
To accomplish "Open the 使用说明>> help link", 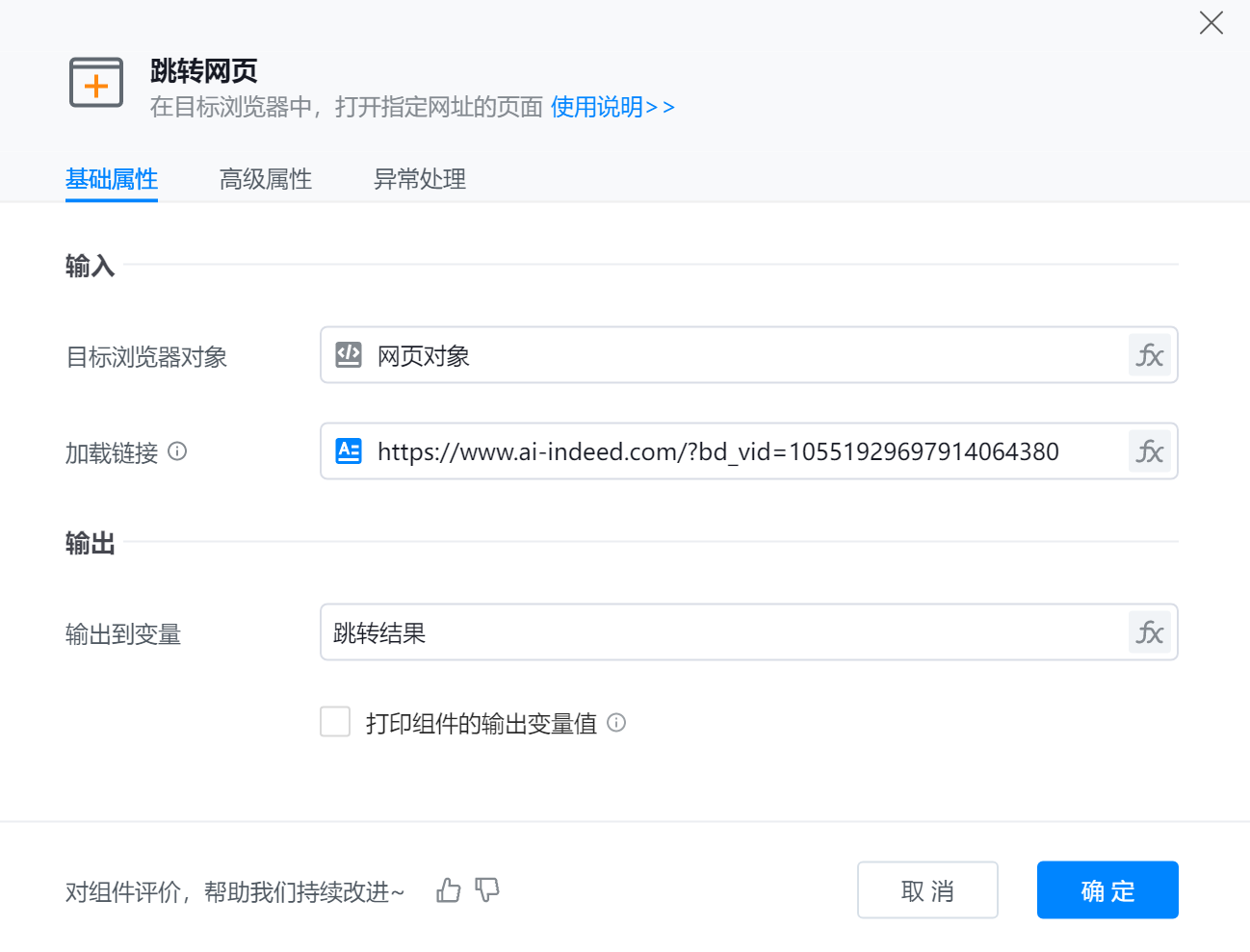I will coord(612,107).
